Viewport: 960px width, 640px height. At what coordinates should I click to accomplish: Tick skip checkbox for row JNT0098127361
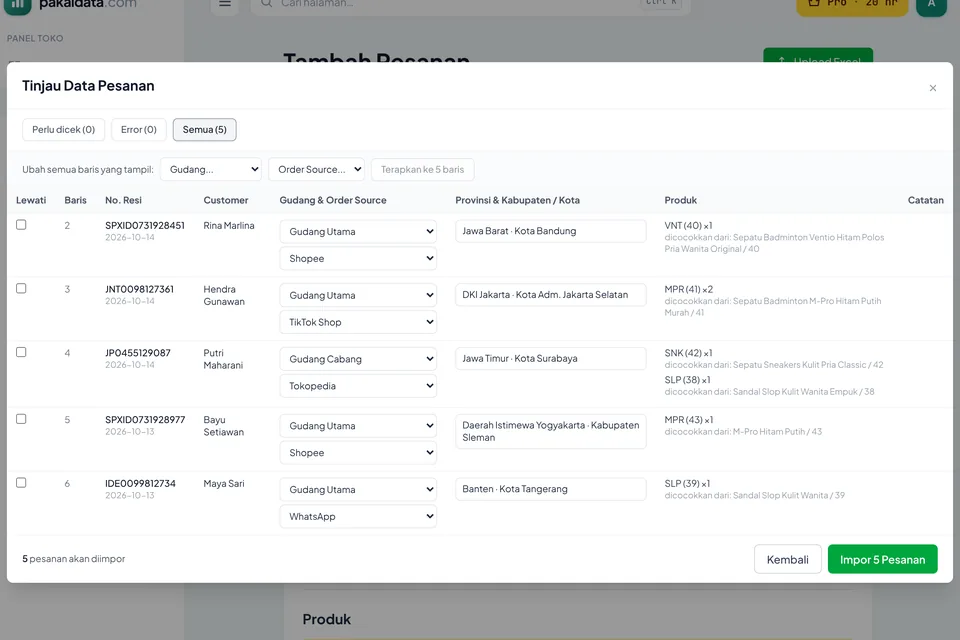coord(21,288)
